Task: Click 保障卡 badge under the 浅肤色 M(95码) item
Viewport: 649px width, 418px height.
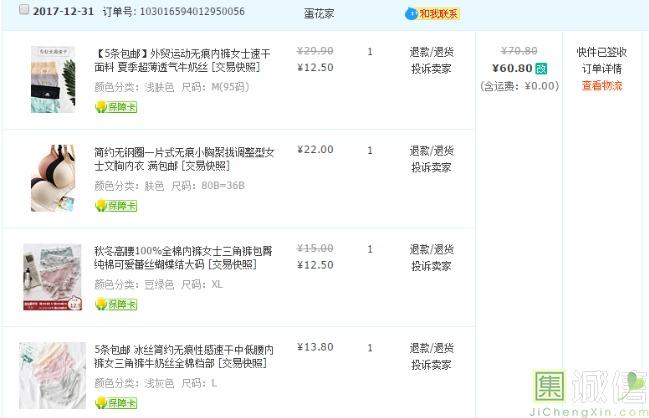Action: (x=116, y=107)
